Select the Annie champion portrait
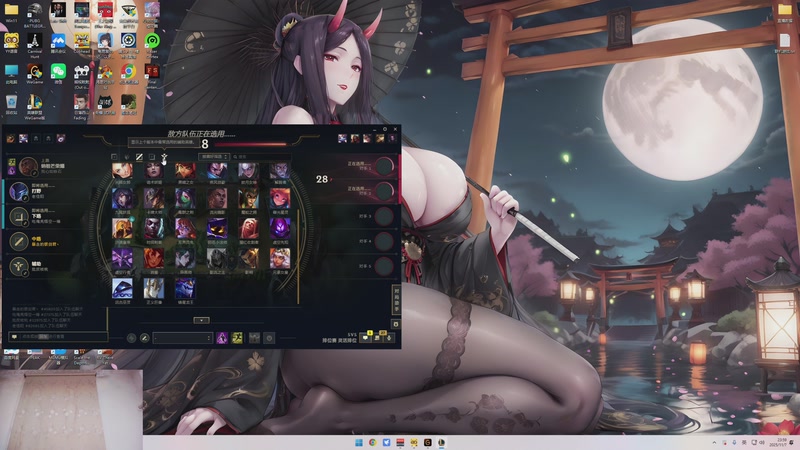 [x=185, y=170]
